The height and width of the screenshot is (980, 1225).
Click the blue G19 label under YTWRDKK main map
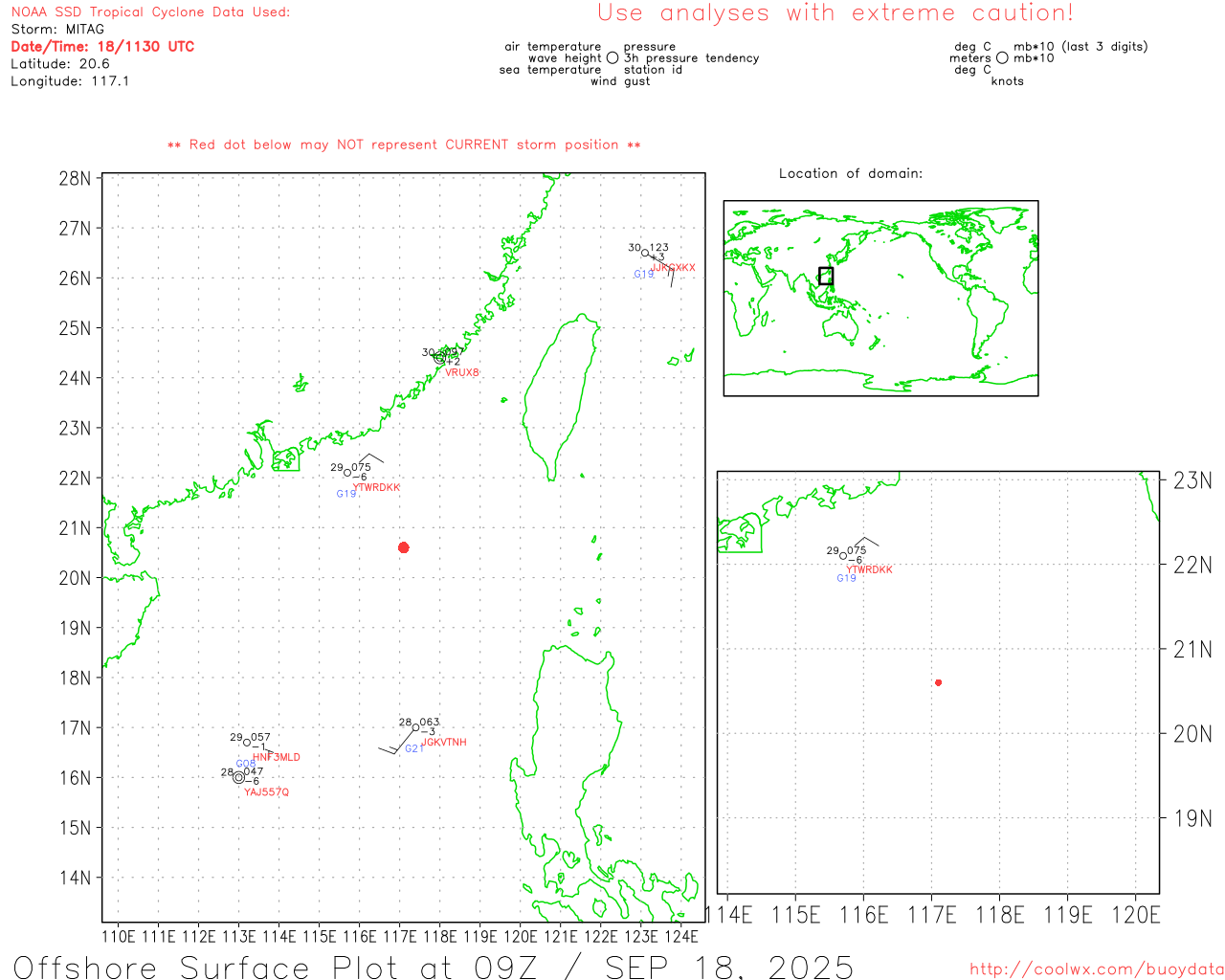point(345,494)
